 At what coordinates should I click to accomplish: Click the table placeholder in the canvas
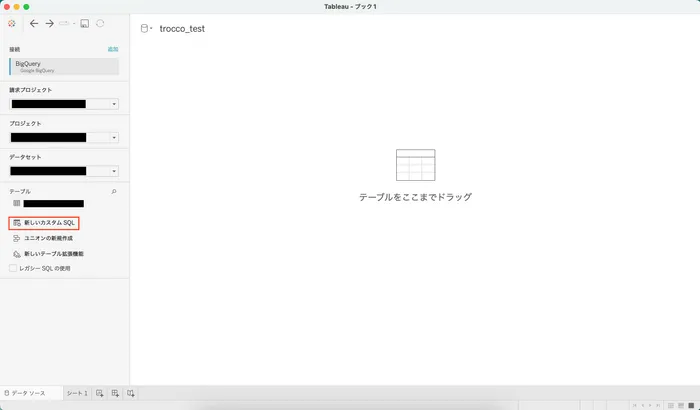click(x=416, y=165)
